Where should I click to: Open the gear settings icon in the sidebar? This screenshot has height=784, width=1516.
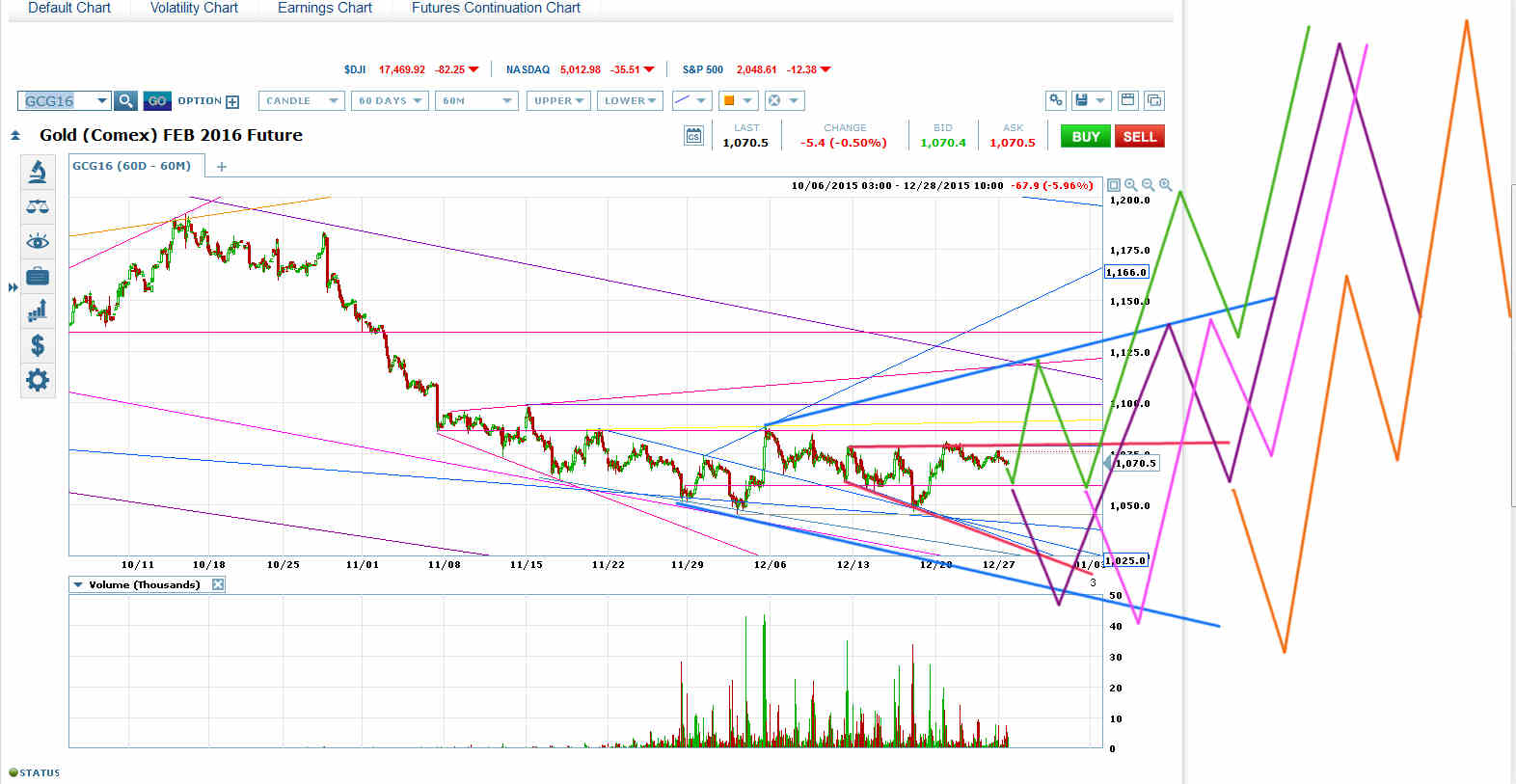(x=38, y=380)
